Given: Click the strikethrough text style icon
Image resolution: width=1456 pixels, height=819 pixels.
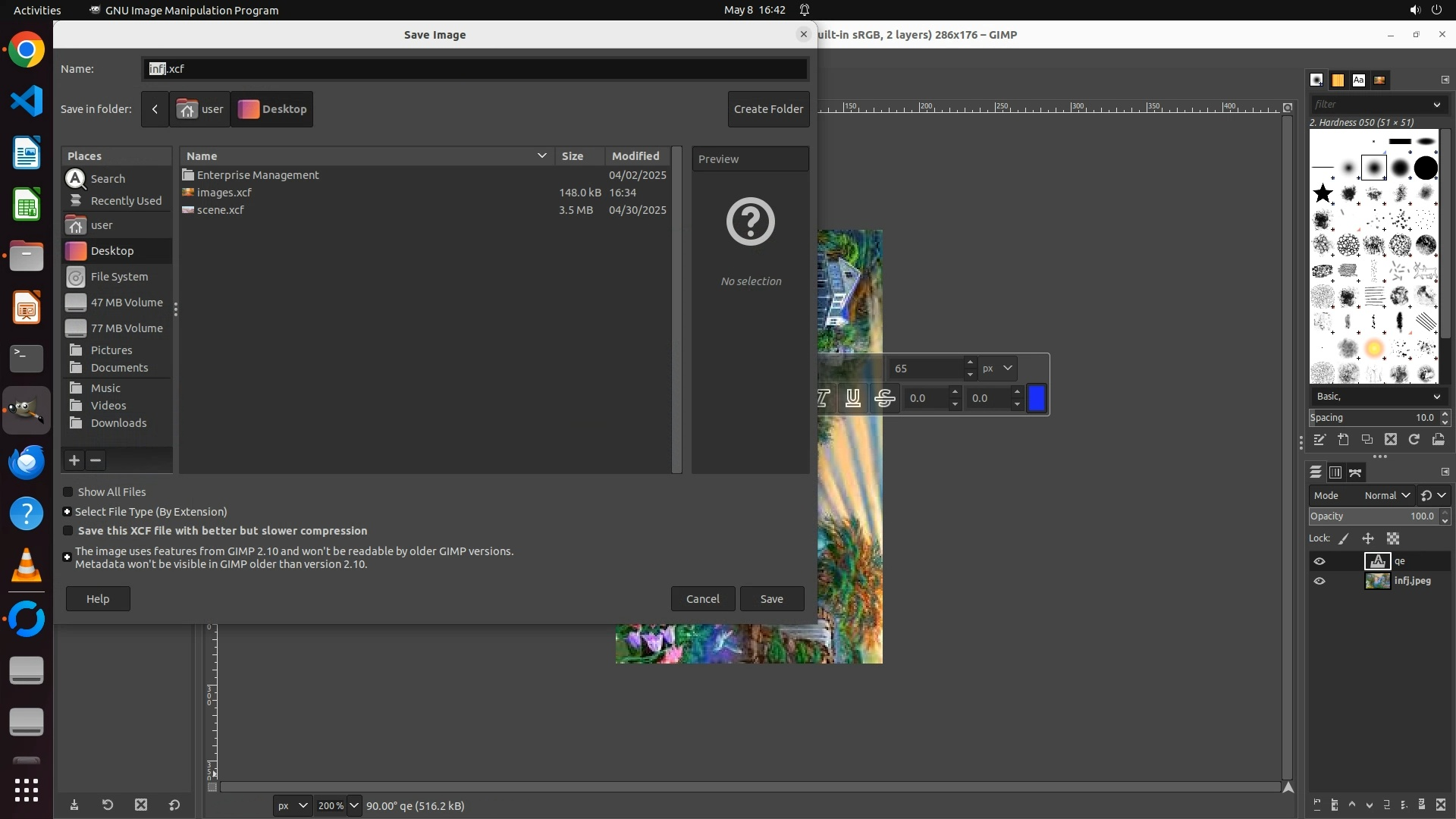Looking at the screenshot, I should [x=884, y=398].
